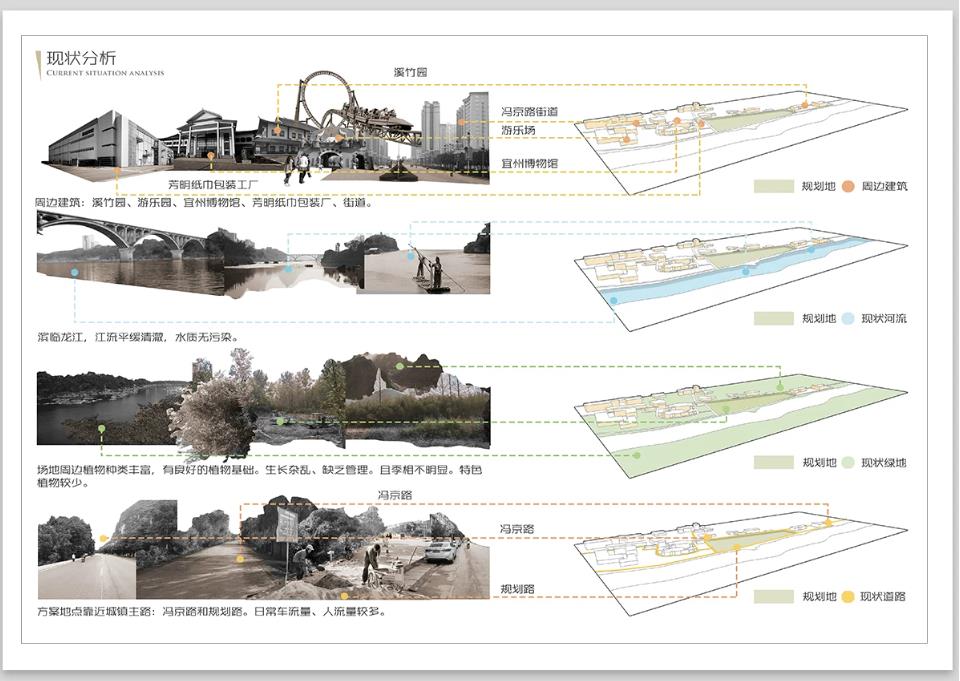Click the '规划地' rectangle swatch in the '现状道路' legend

pyautogui.click(x=774, y=596)
